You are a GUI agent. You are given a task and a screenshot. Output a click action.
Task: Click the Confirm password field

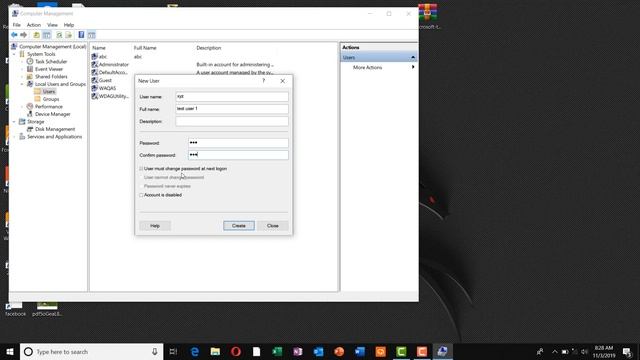click(238, 155)
